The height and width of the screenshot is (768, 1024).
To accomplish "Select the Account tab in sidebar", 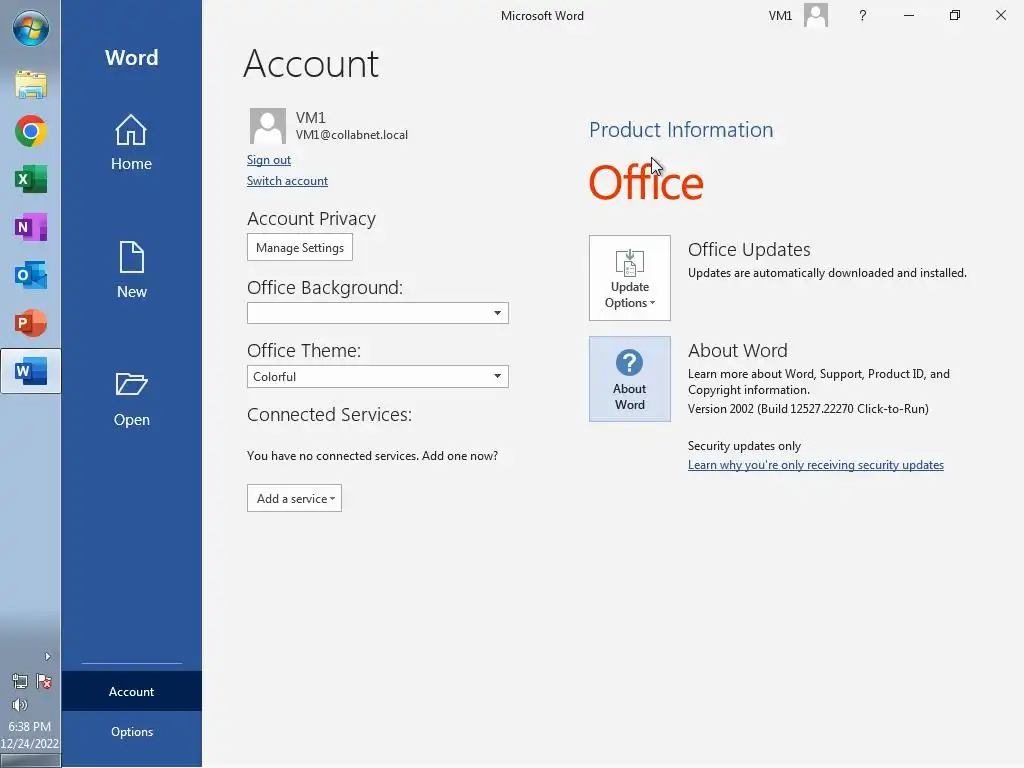I will 131,692.
